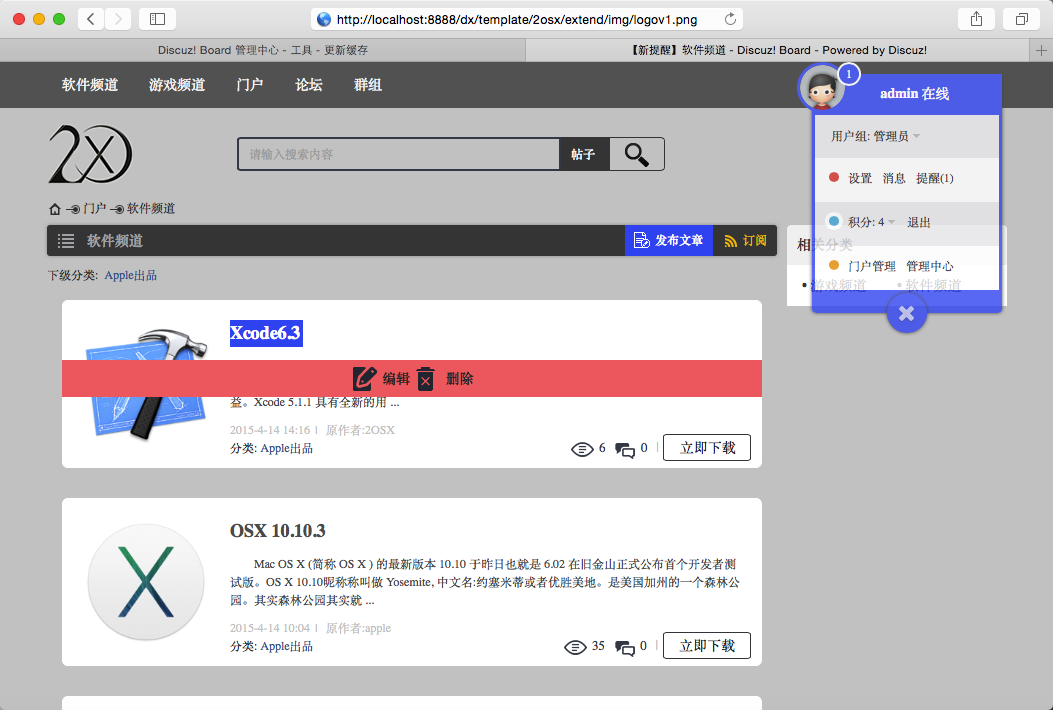Click the home icon in the breadcrumb
Image resolution: width=1053 pixels, height=710 pixels.
coord(55,209)
